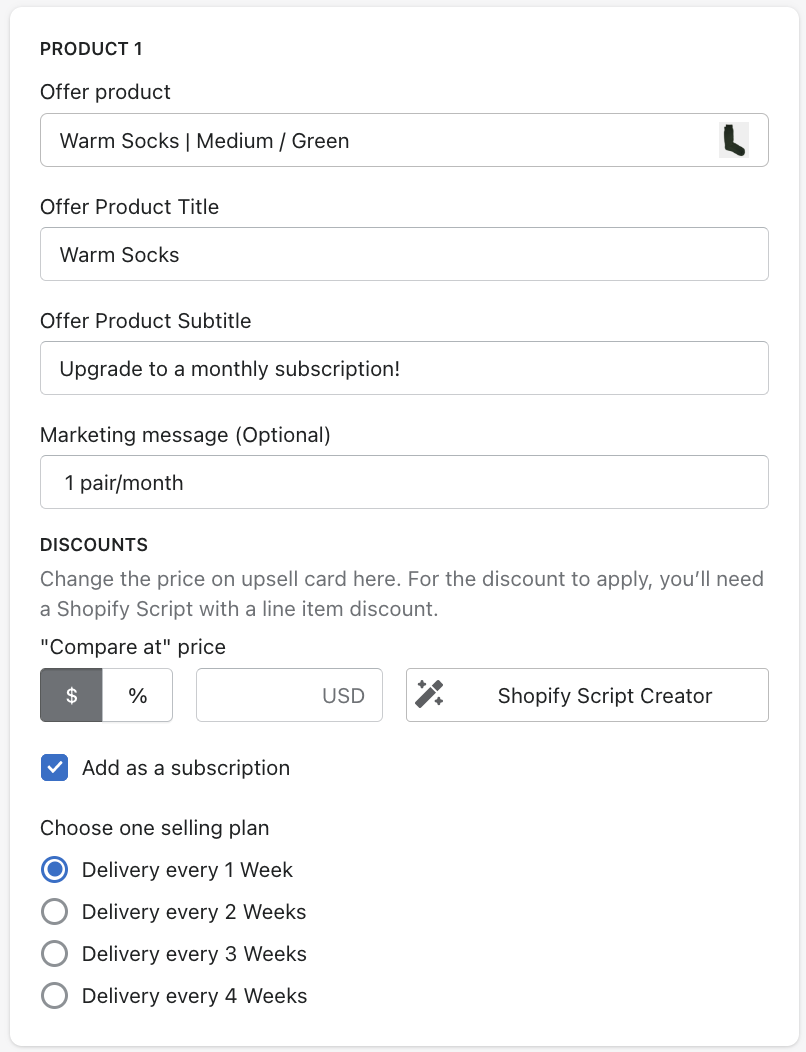806x1052 pixels.
Task: Click the green sock product thumbnail
Action: coord(734,140)
